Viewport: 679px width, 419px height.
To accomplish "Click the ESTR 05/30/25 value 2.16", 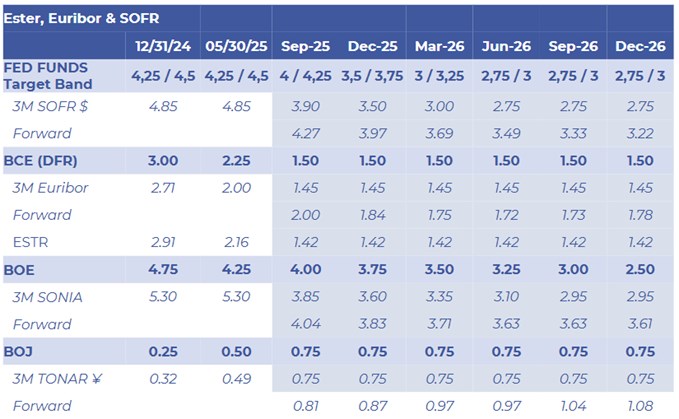I will pyautogui.click(x=237, y=241).
